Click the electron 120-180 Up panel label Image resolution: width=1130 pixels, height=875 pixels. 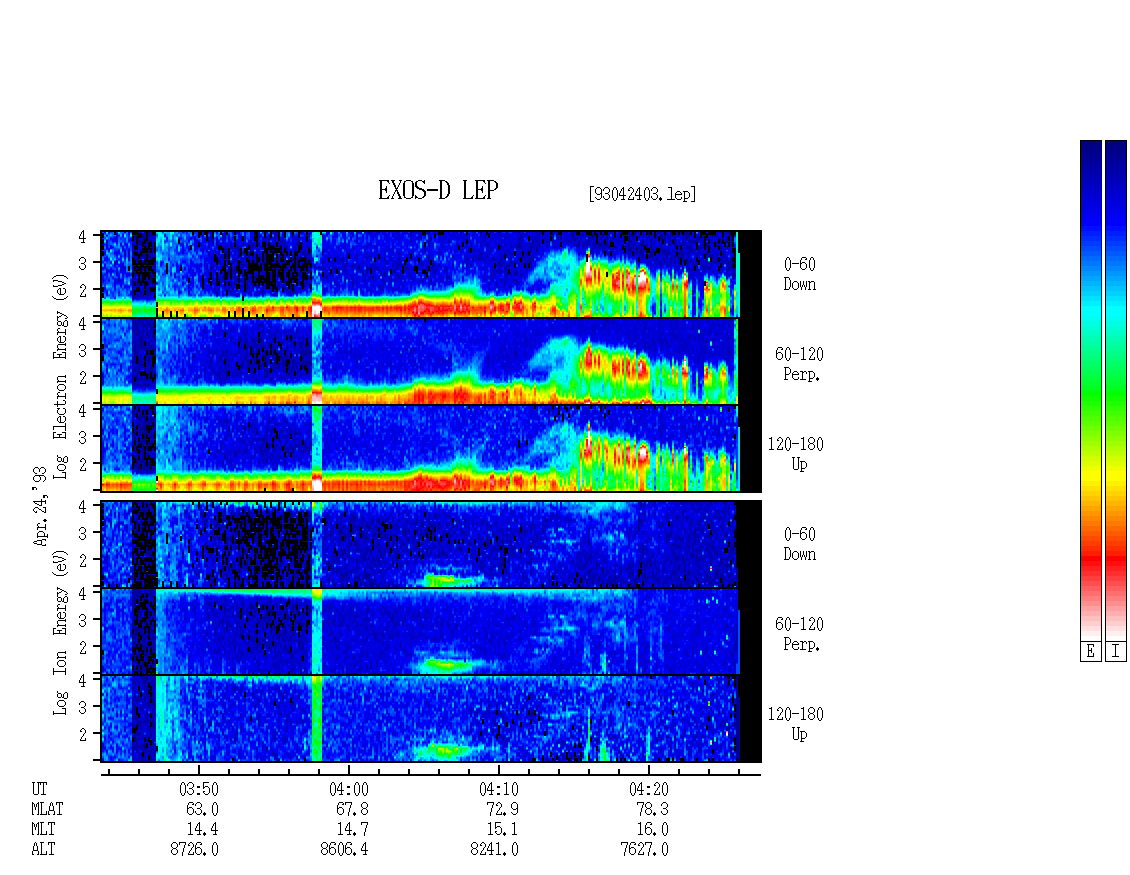796,455
